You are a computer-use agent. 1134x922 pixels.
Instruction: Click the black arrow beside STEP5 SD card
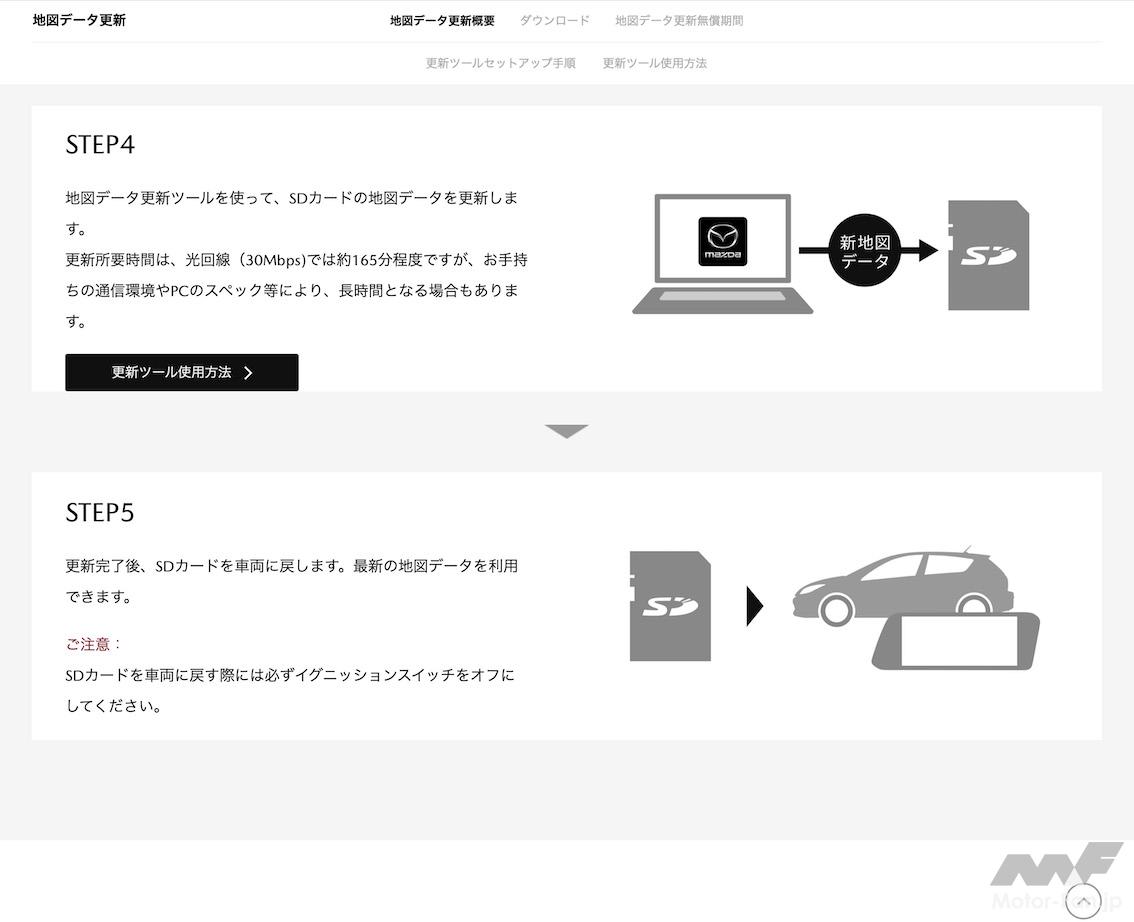[755, 606]
